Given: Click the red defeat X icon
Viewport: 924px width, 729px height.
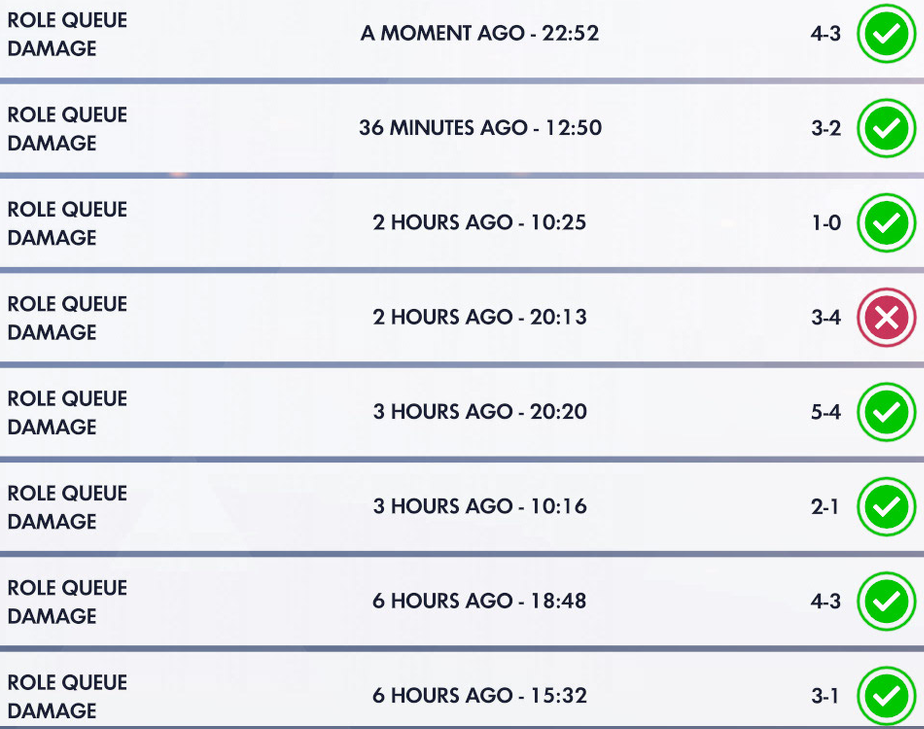Looking at the screenshot, I should 886,317.
